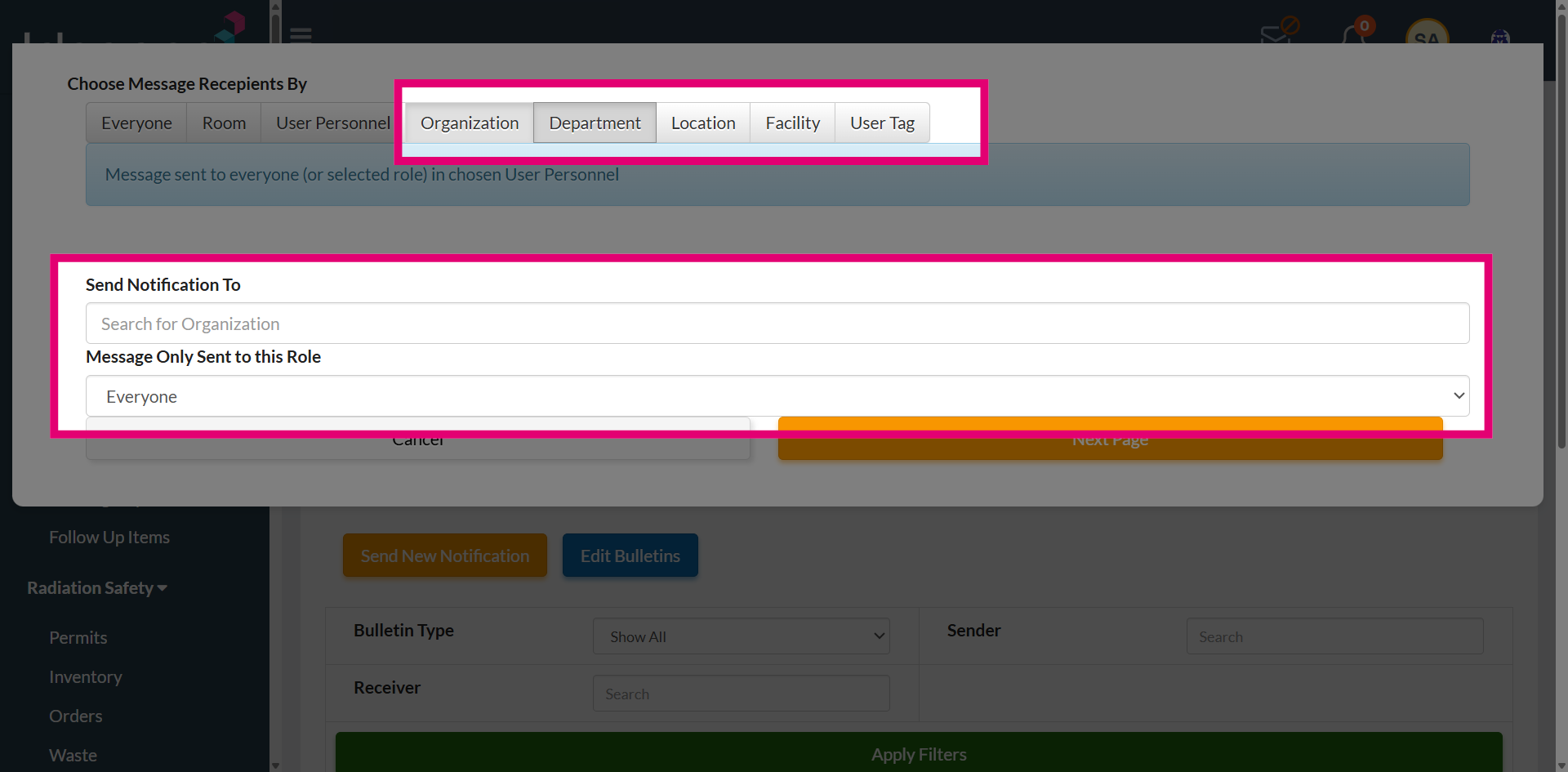Open Follow Up Items in sidebar
Viewport: 1568px width, 772px height.
(x=109, y=538)
